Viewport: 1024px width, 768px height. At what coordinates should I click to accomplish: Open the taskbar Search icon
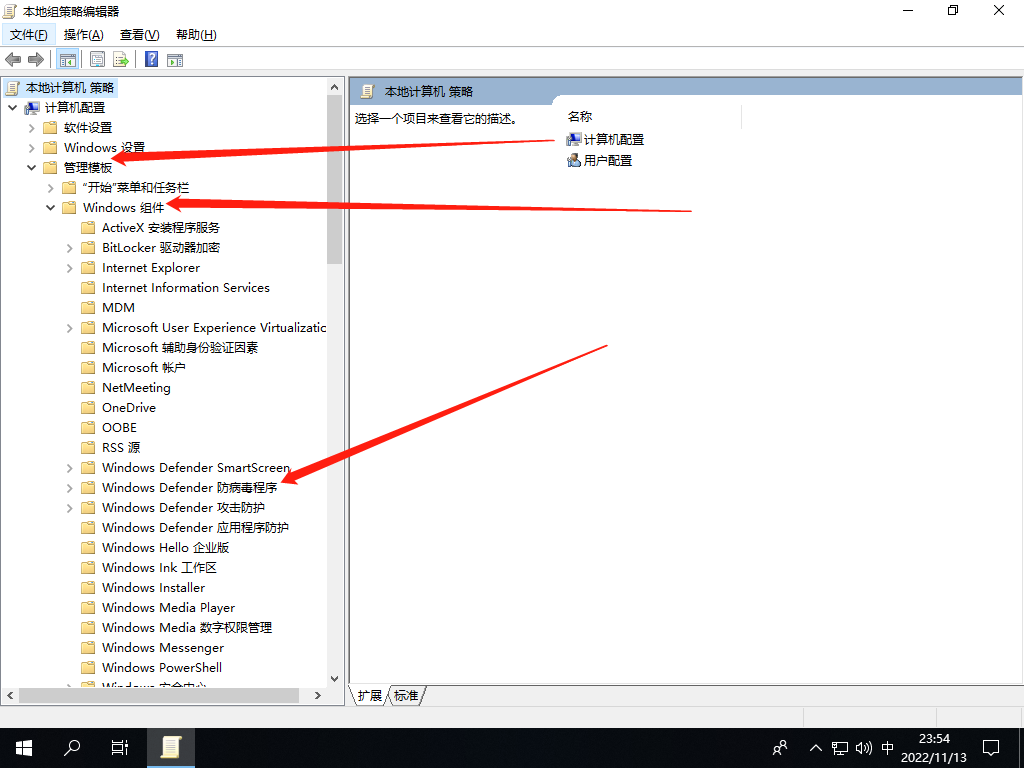pyautogui.click(x=72, y=748)
